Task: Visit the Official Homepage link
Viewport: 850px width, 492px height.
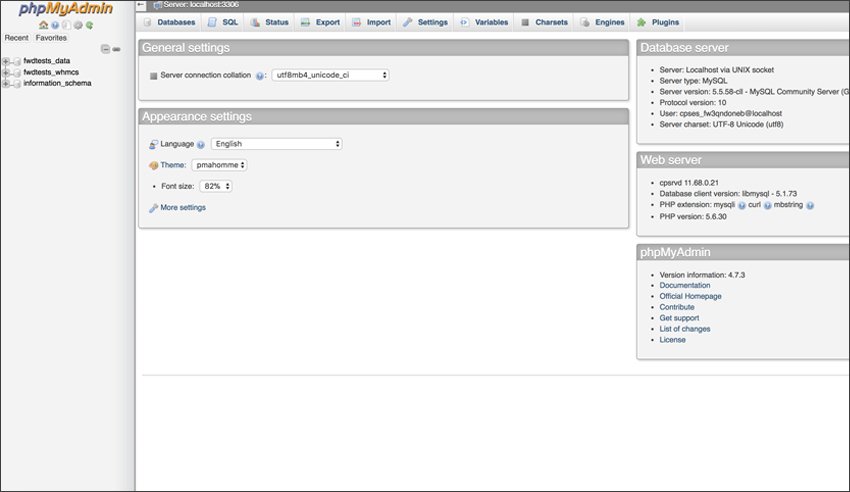Action: [x=690, y=296]
